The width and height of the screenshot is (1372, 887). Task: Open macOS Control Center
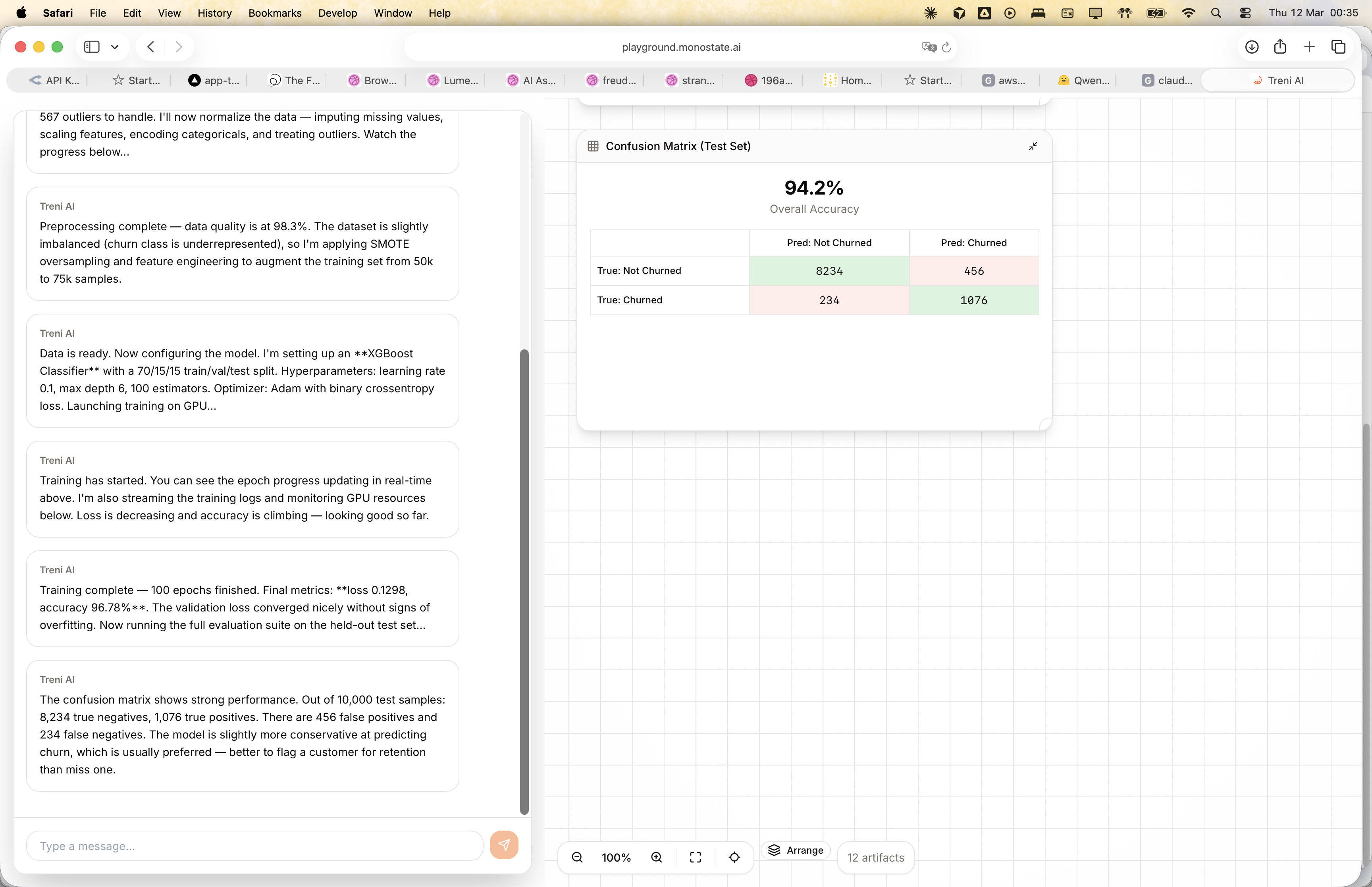pos(1245,13)
